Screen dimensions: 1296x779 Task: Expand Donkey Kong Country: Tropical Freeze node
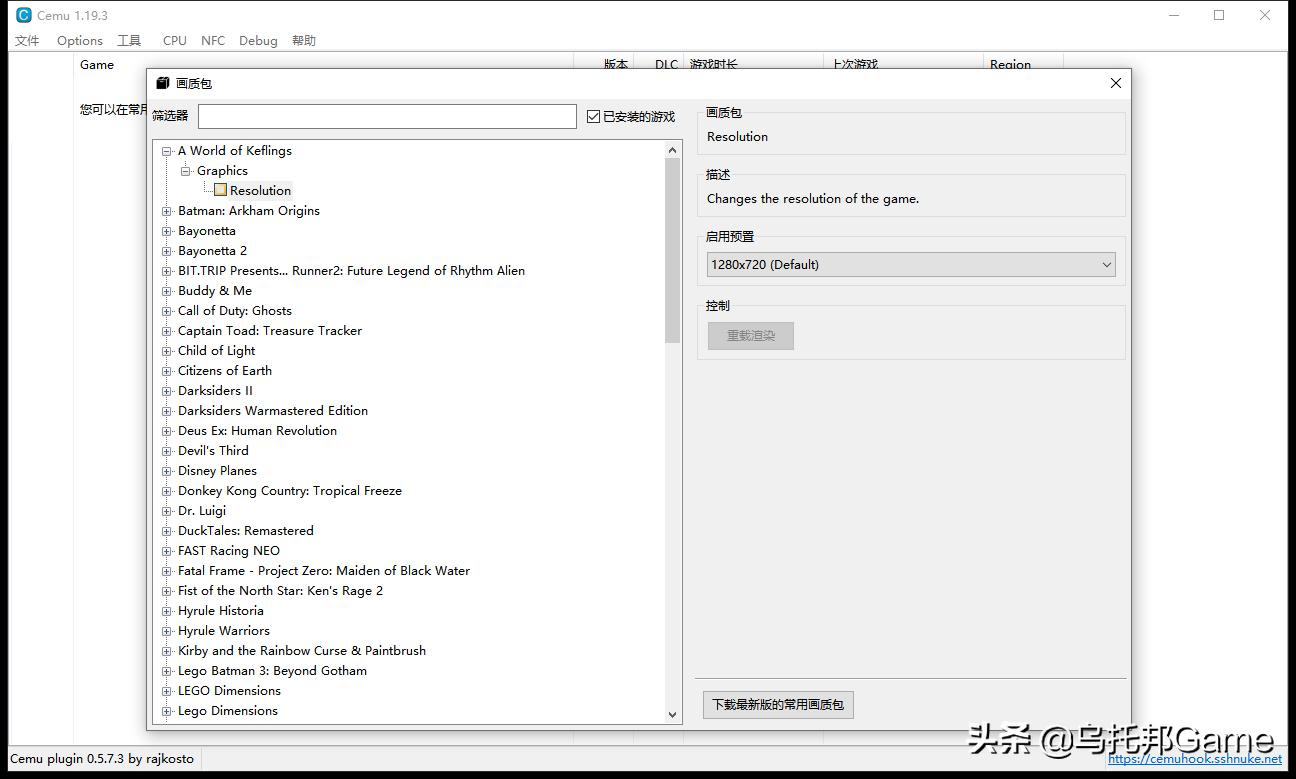(x=167, y=491)
